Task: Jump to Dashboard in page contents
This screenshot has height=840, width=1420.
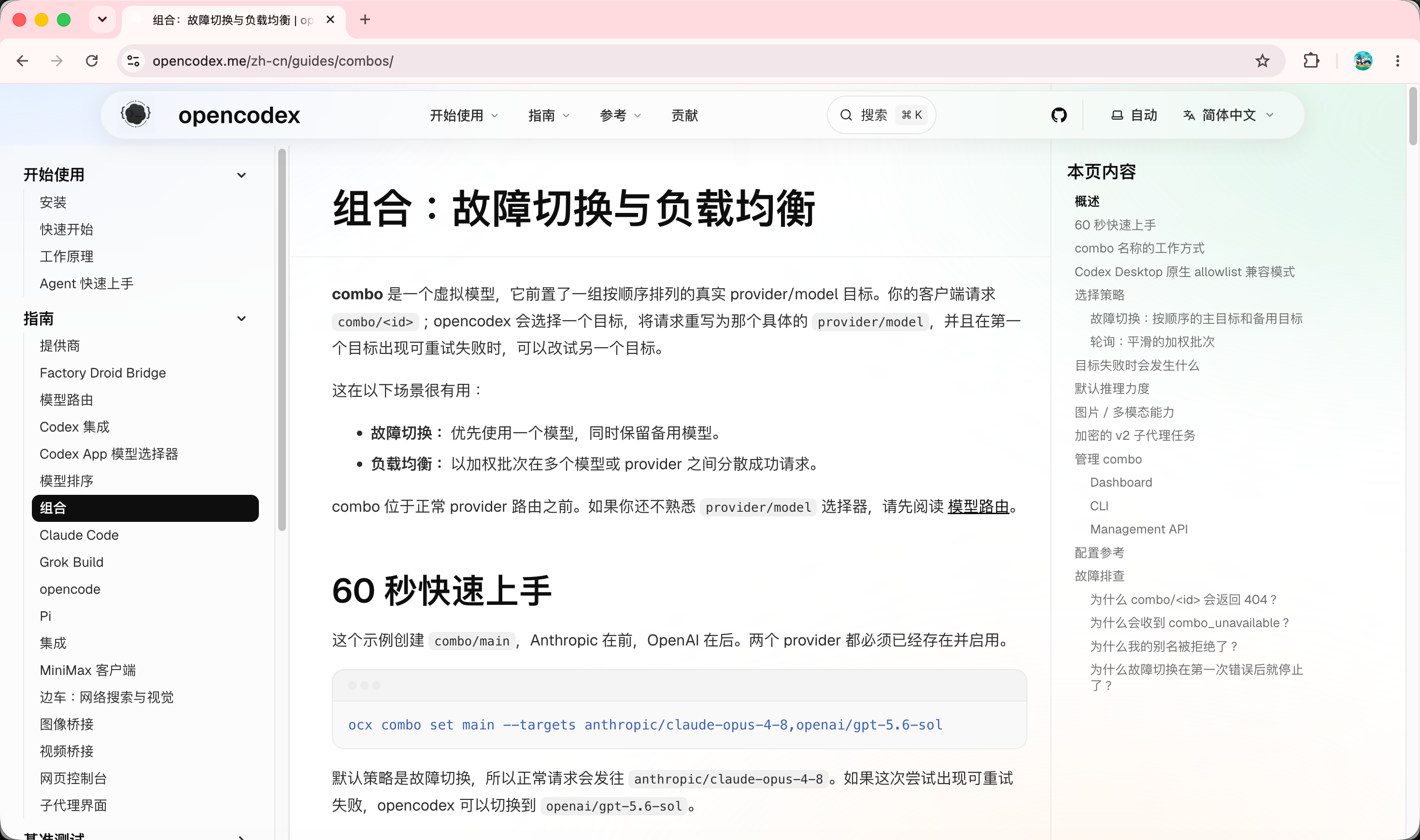Action: (1121, 482)
